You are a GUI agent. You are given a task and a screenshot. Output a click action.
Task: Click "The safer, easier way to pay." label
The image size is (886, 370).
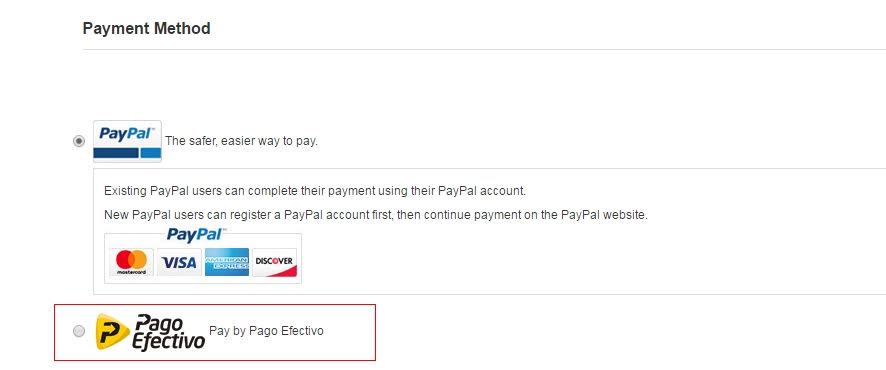click(241, 141)
